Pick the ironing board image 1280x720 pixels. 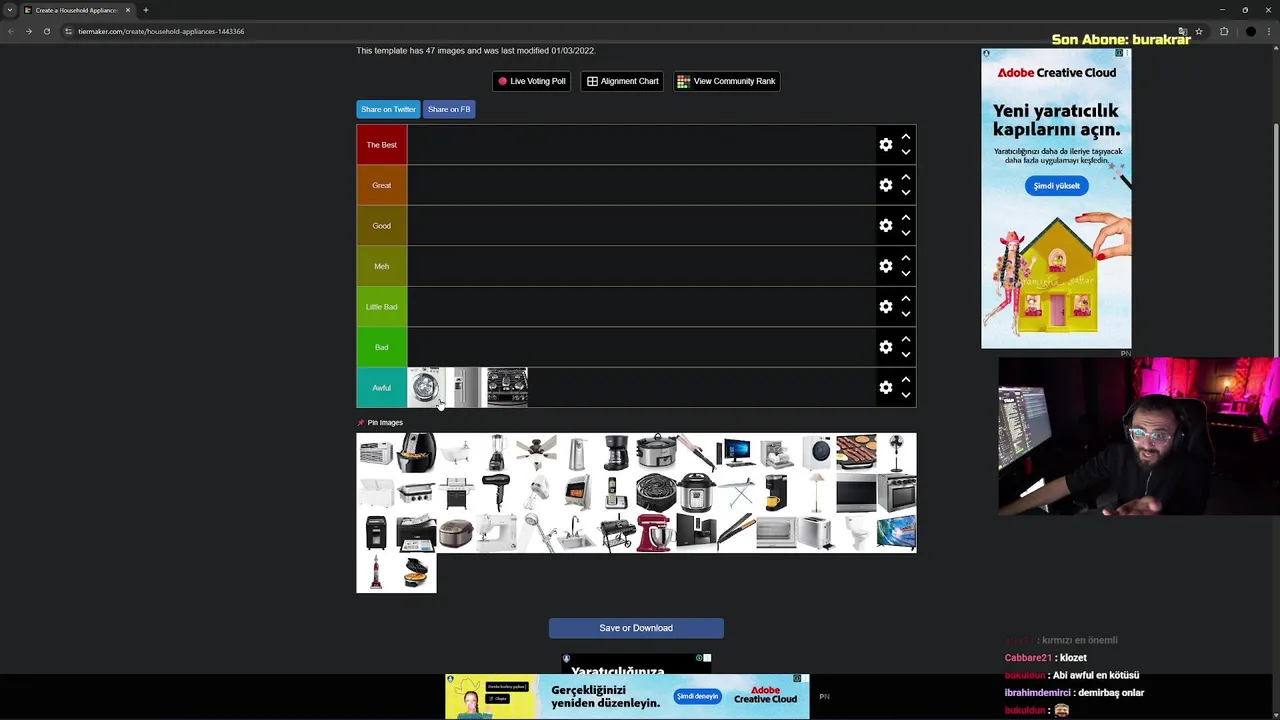pyautogui.click(x=736, y=493)
